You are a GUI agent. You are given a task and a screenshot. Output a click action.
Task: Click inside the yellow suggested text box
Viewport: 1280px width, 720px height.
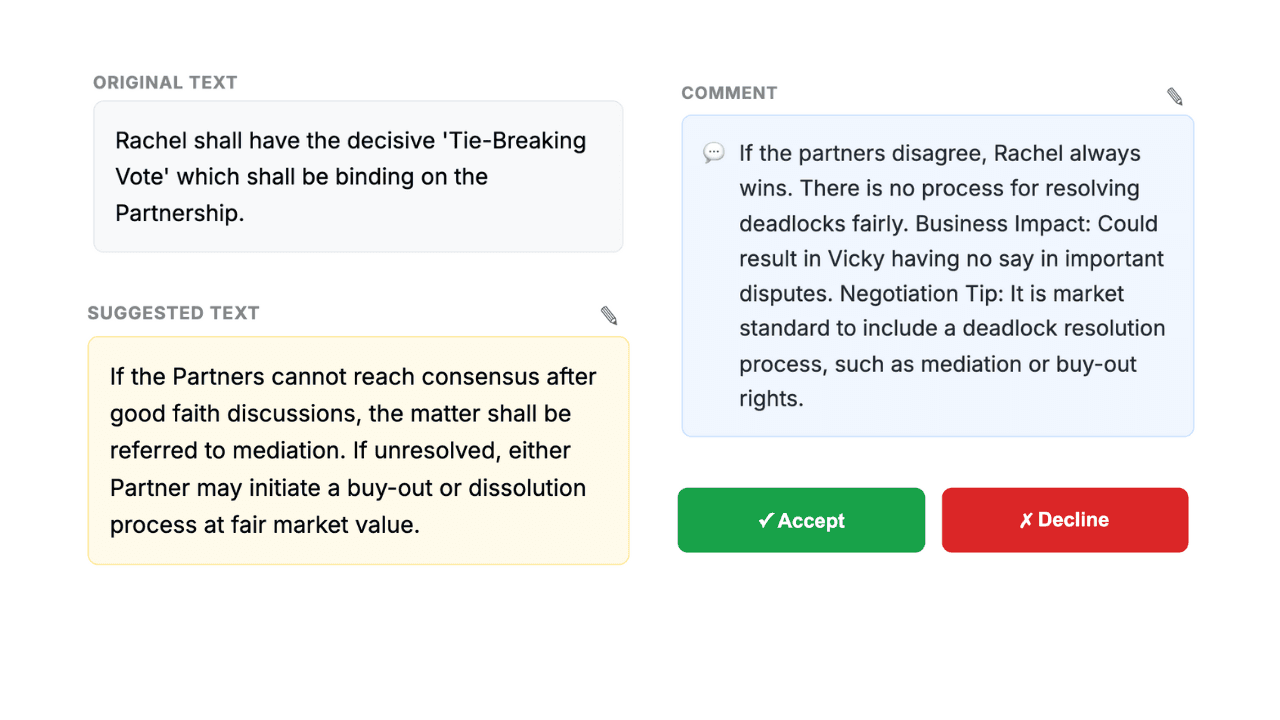click(x=358, y=450)
